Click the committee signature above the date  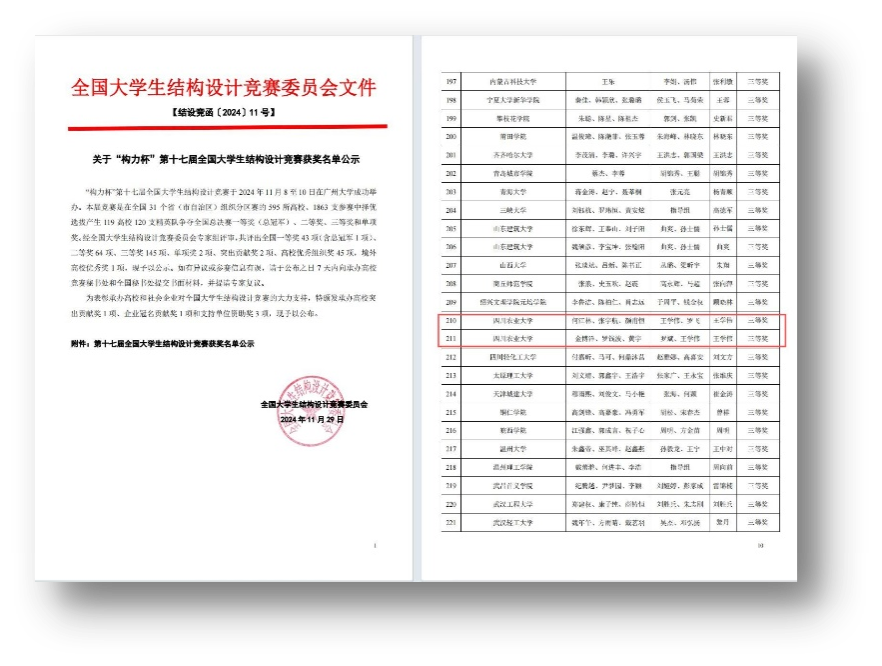click(314, 405)
